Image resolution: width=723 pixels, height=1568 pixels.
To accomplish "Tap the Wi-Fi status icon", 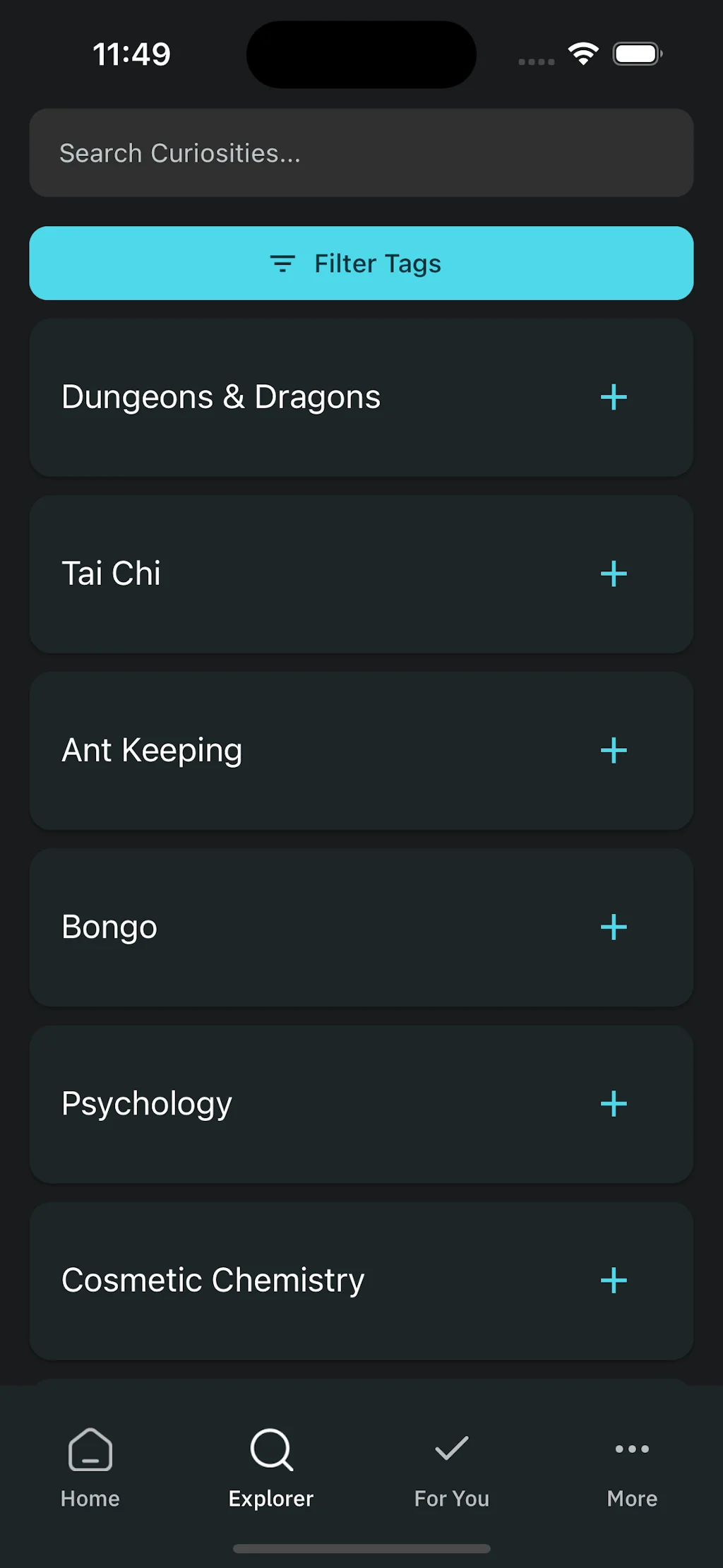I will click(x=583, y=54).
